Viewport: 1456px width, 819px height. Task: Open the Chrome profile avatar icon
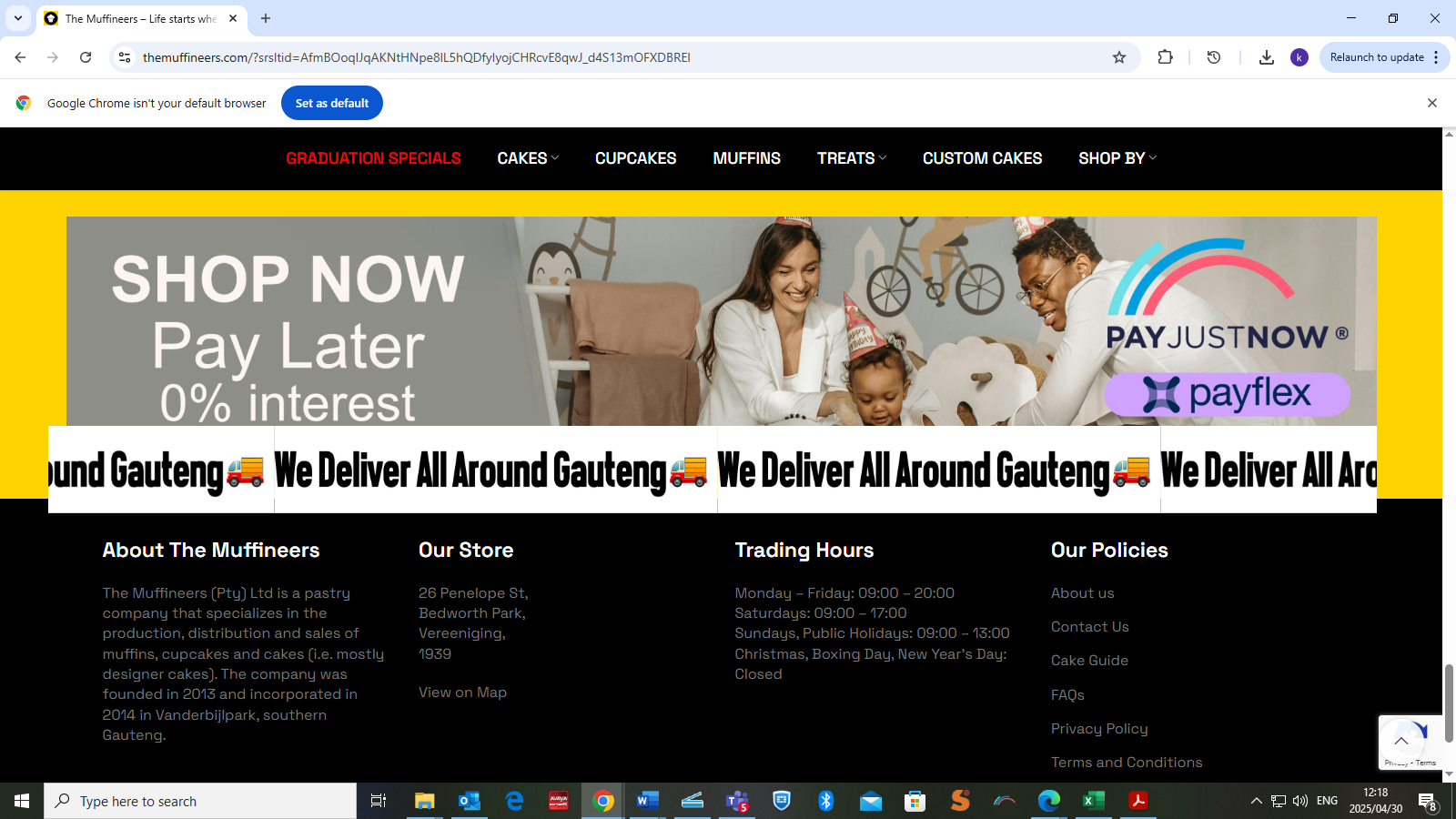coord(1299,57)
